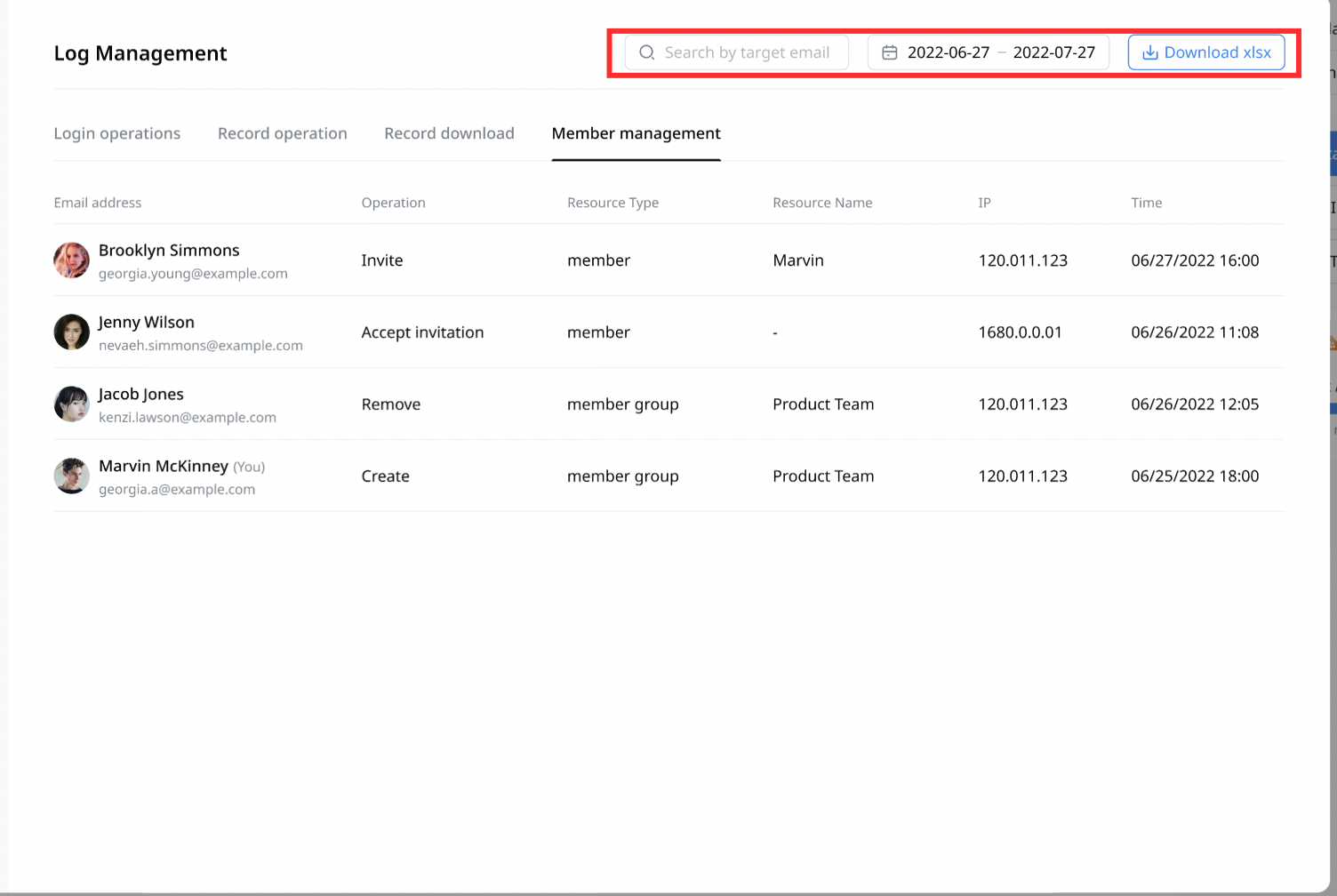1337x896 pixels.
Task: Click the Product Team resource name link
Action: click(823, 404)
